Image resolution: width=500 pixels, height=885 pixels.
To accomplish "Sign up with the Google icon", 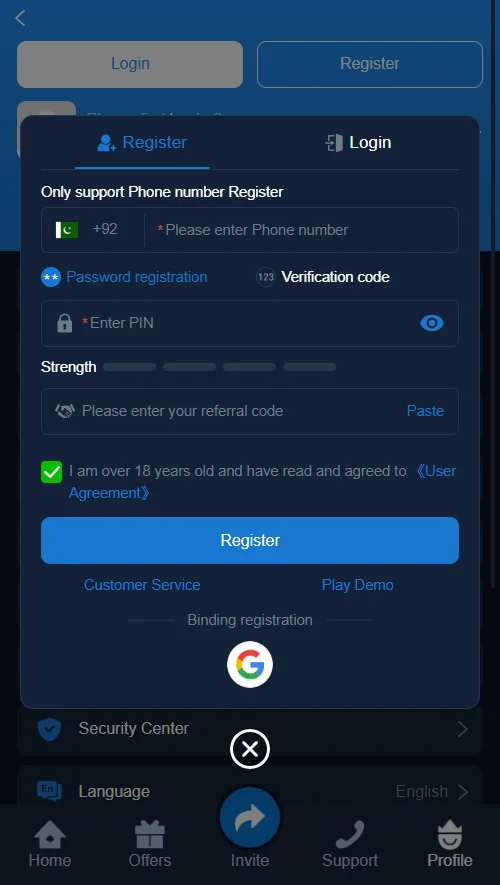I will coord(249,664).
